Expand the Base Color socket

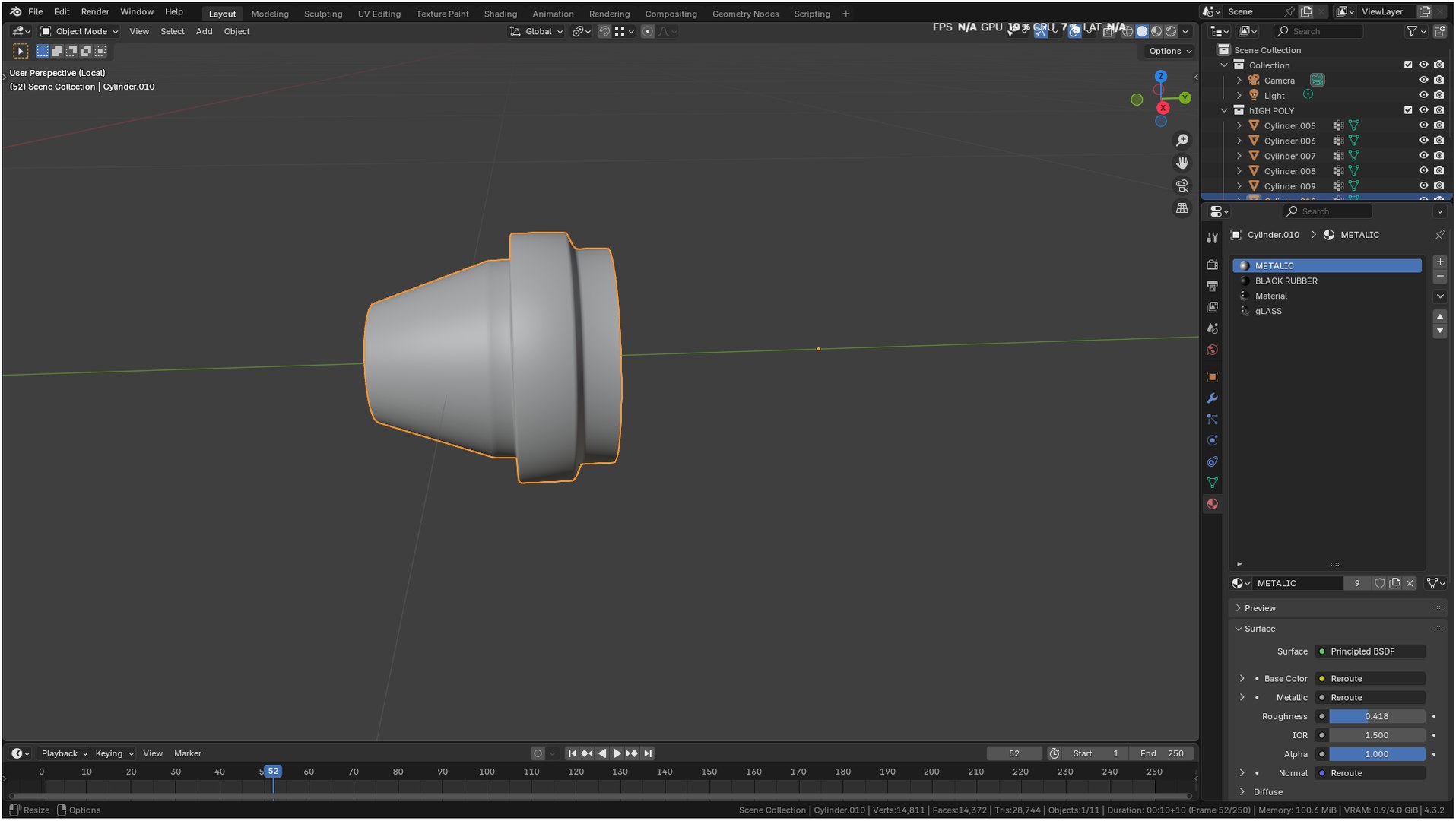click(x=1242, y=678)
